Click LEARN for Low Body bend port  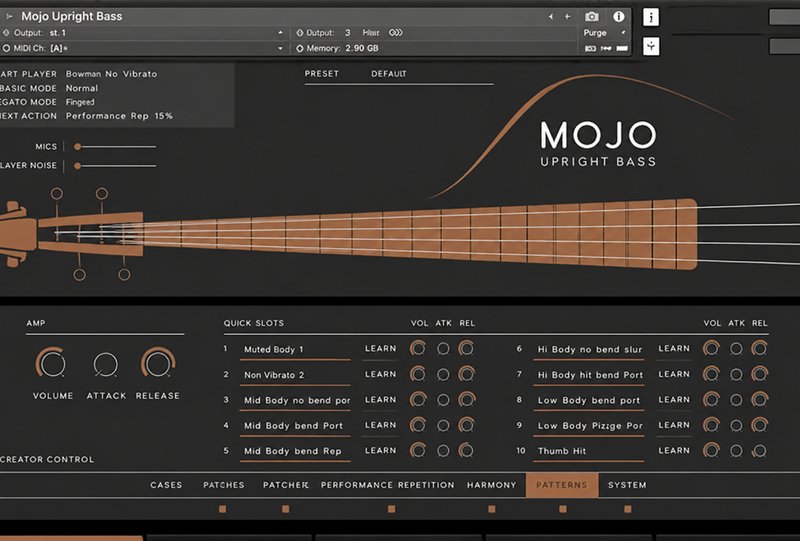point(674,400)
